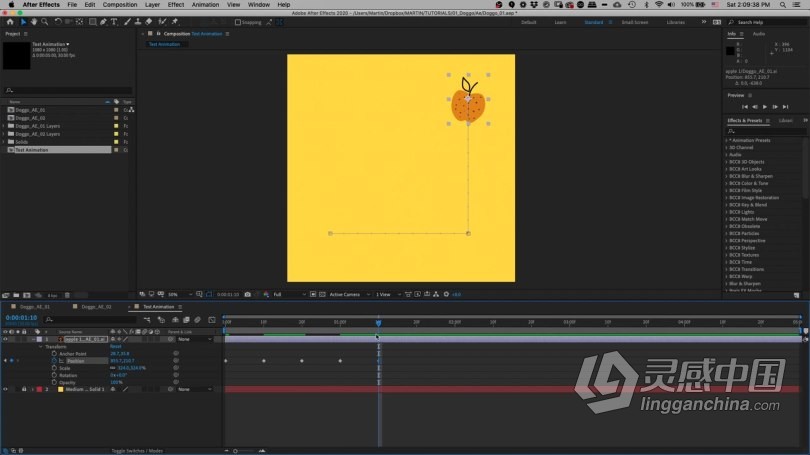Open the Layer menu
Viewport: 810px width, 455px height.
(x=152, y=5)
